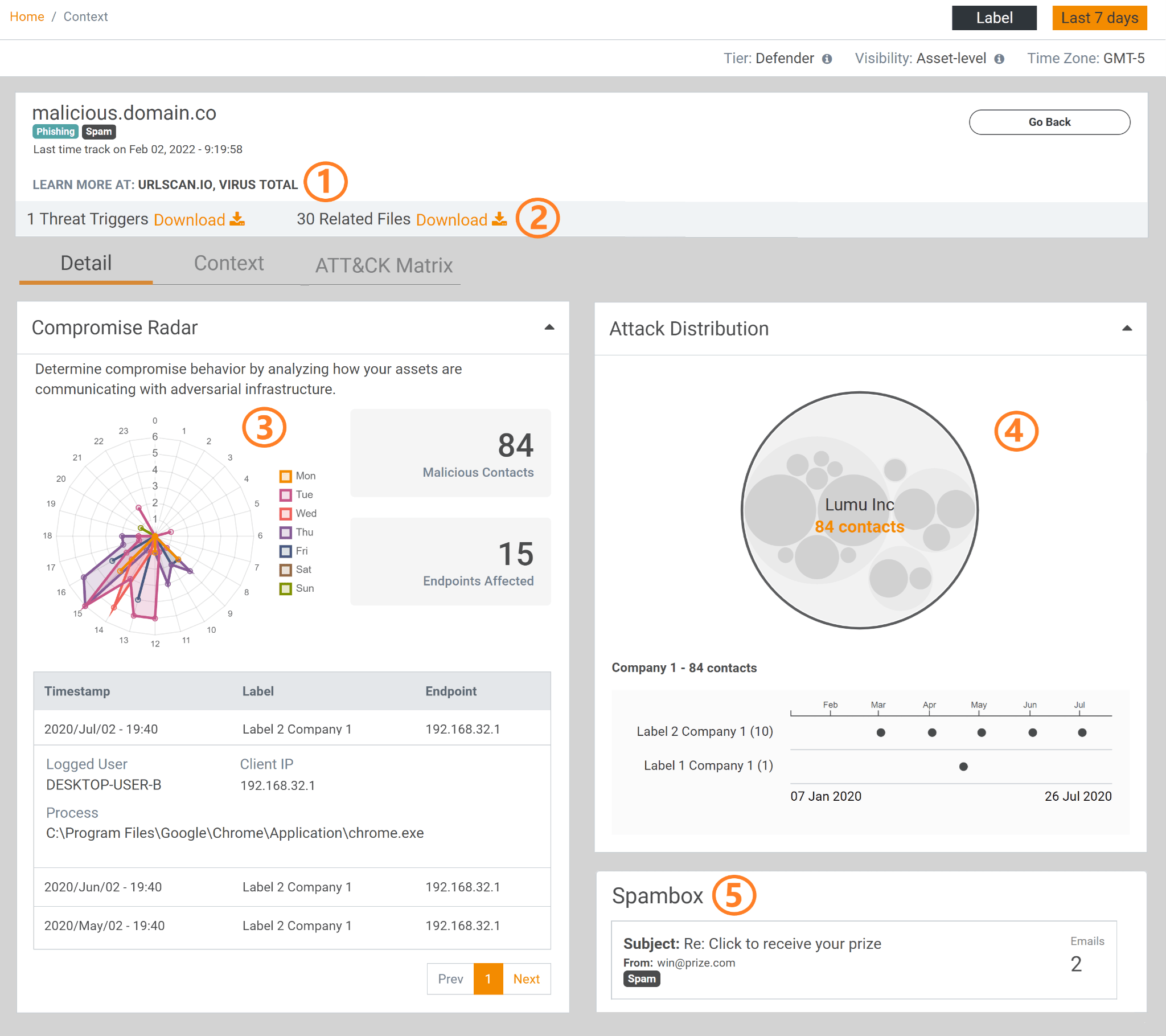
Task: Open the Last 7 days range selector
Action: click(x=1099, y=18)
